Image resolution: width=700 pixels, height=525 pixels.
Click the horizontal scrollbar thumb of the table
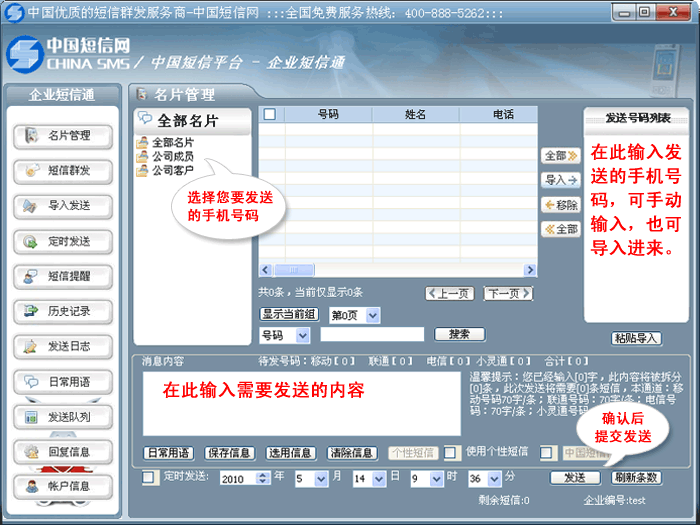pos(294,270)
